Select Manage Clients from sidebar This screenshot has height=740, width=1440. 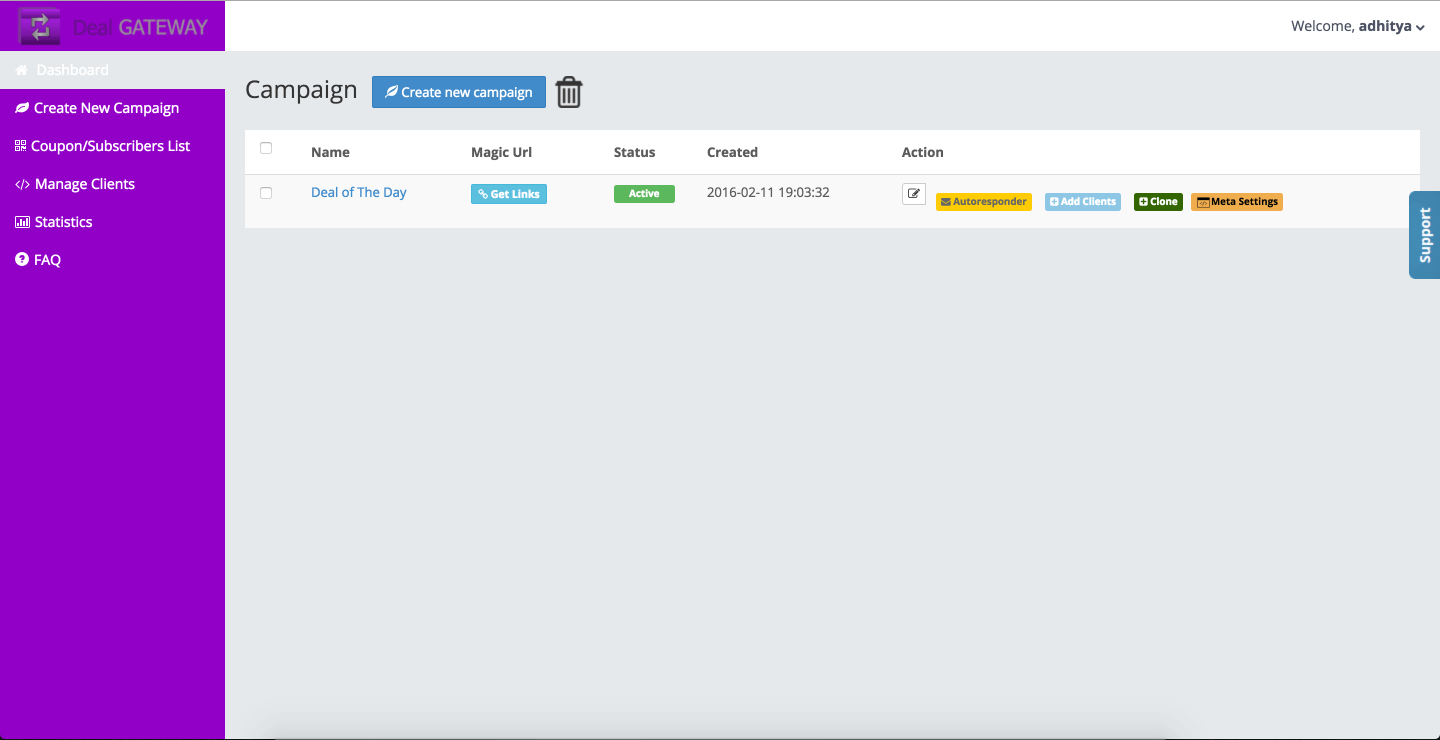84,184
